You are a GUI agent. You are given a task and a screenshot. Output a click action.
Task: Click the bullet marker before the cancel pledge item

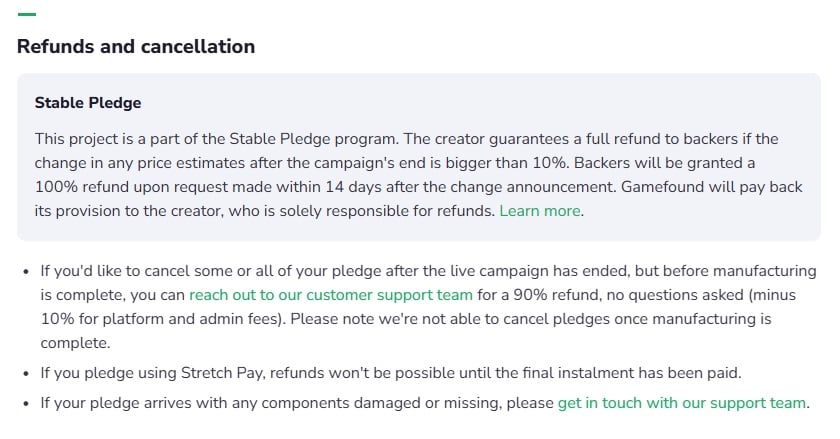pyautogui.click(x=26, y=272)
